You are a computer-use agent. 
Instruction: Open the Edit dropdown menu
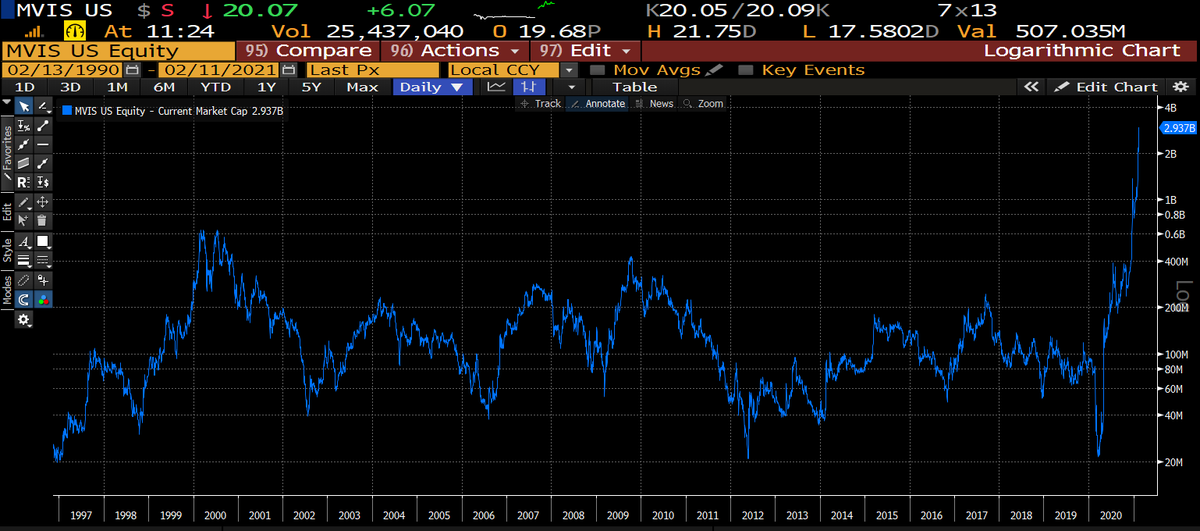585,50
